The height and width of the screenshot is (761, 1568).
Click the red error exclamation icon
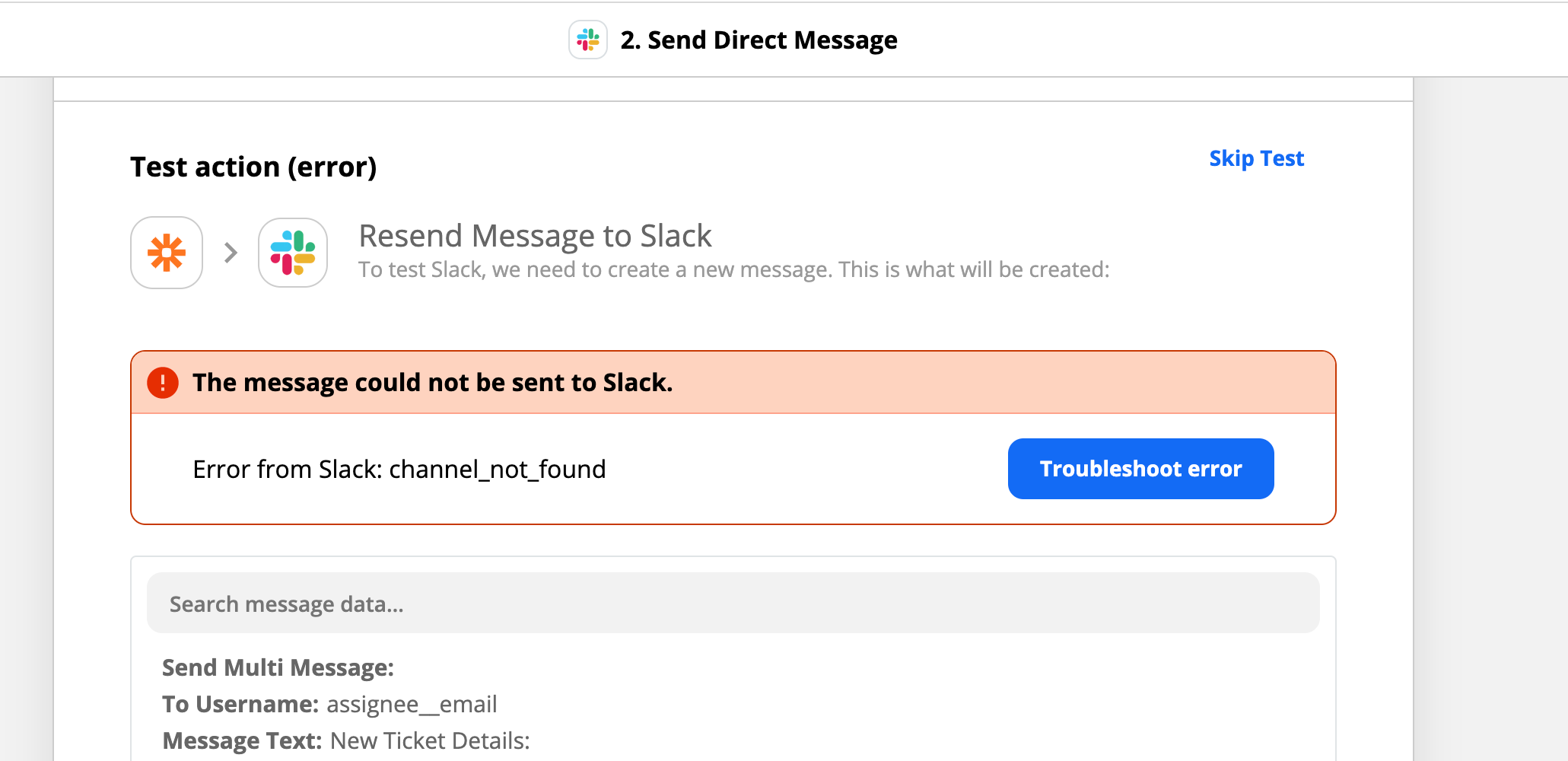click(x=163, y=382)
